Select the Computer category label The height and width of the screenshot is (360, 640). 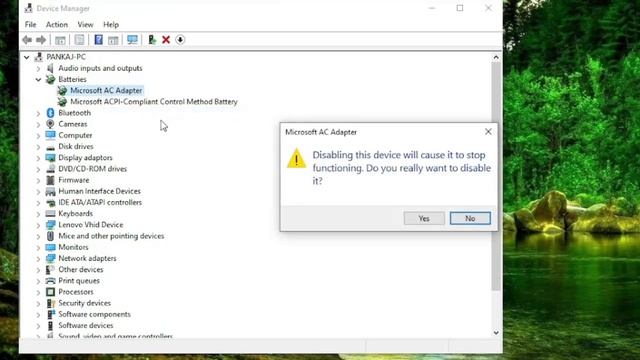pyautogui.click(x=75, y=135)
